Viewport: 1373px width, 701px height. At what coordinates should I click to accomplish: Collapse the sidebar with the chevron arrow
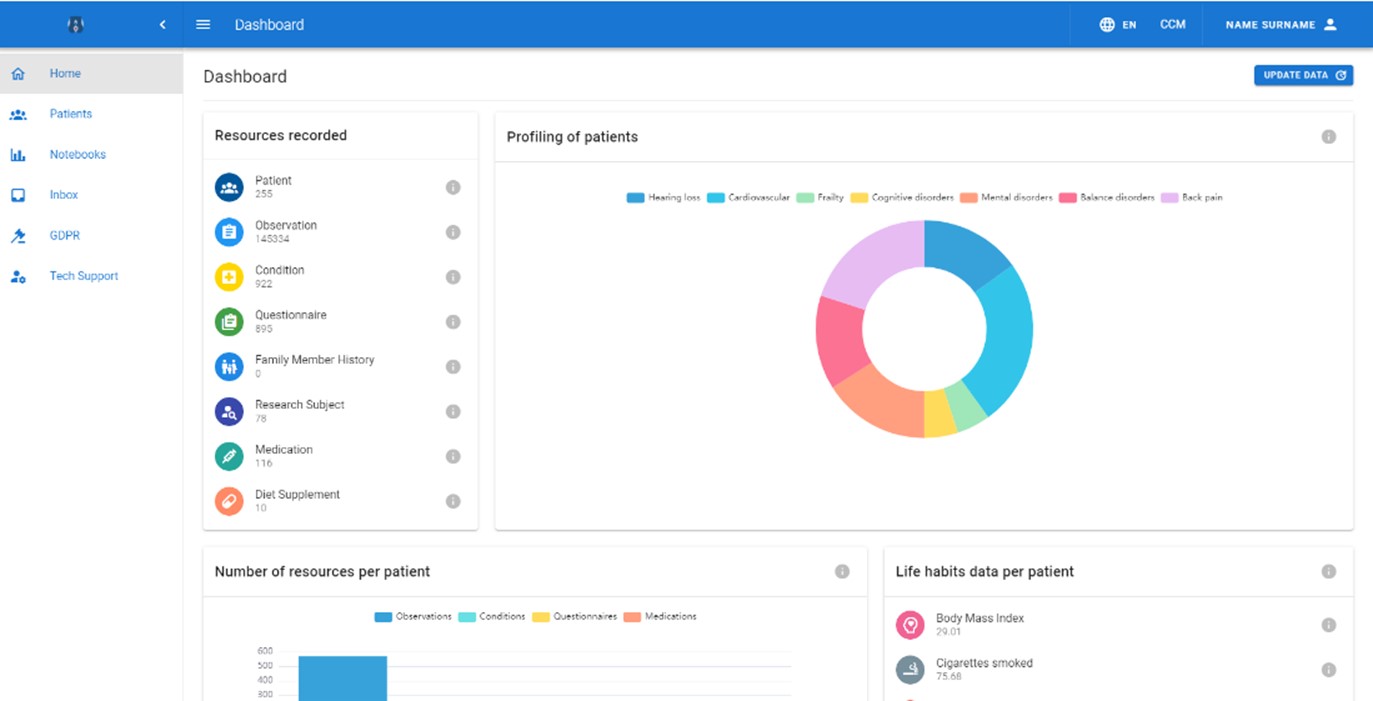pos(162,25)
